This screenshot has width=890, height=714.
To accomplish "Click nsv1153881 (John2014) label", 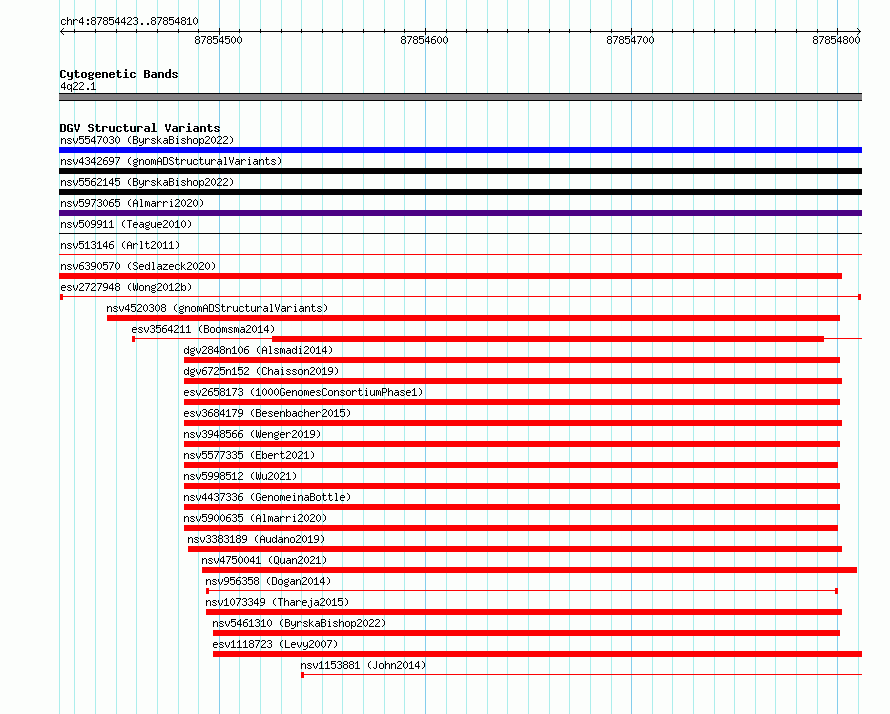I will click(363, 665).
